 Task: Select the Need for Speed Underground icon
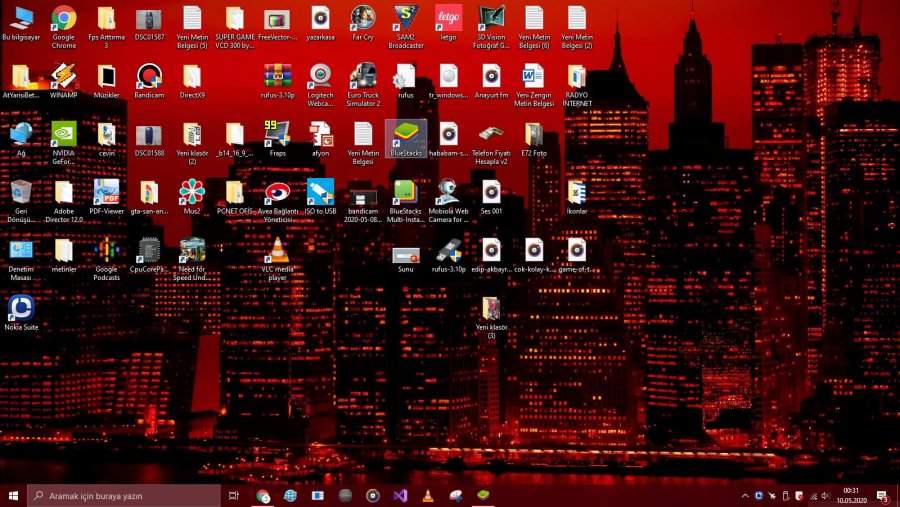pyautogui.click(x=192, y=260)
